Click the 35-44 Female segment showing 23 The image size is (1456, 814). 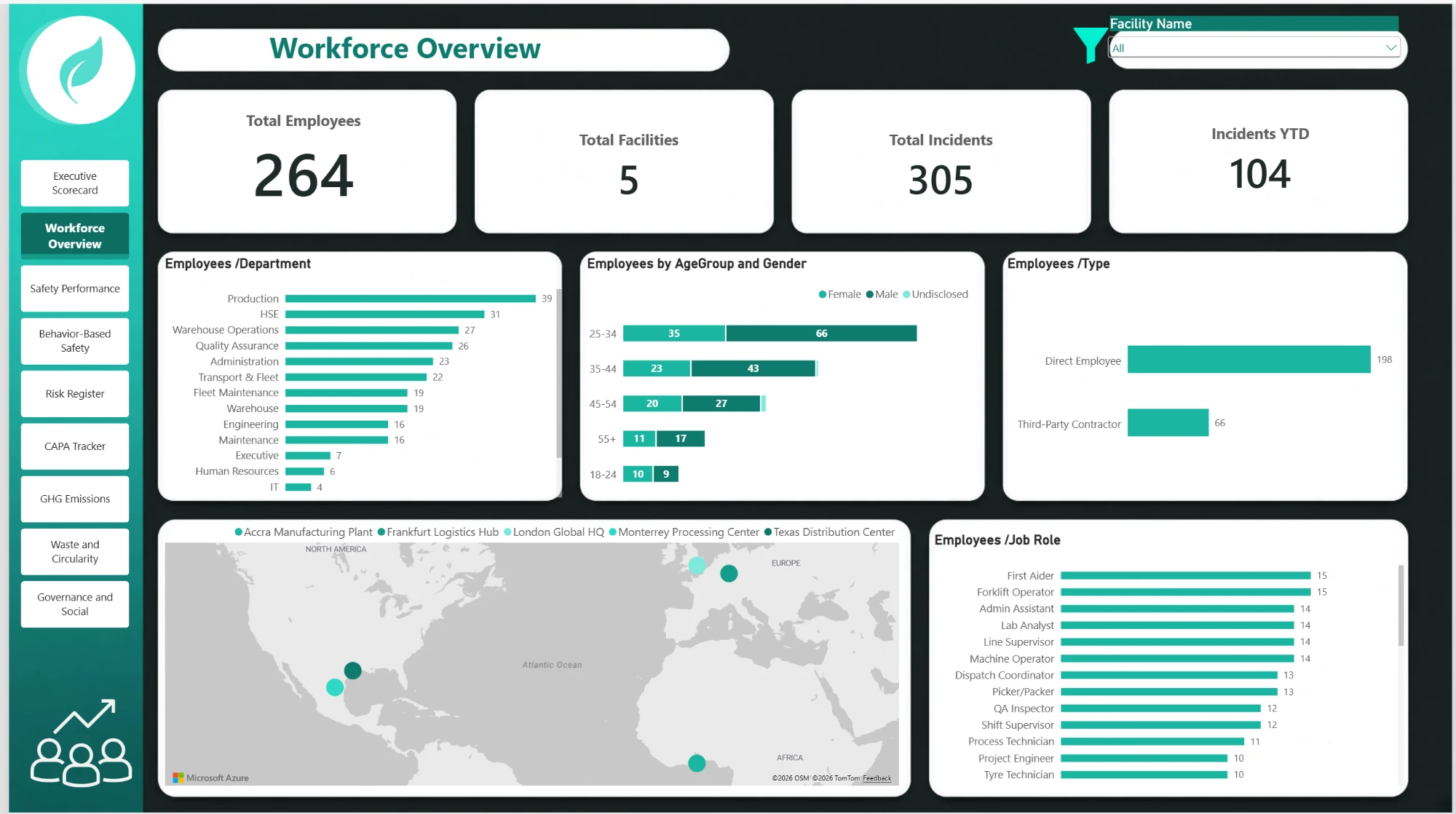[657, 368]
